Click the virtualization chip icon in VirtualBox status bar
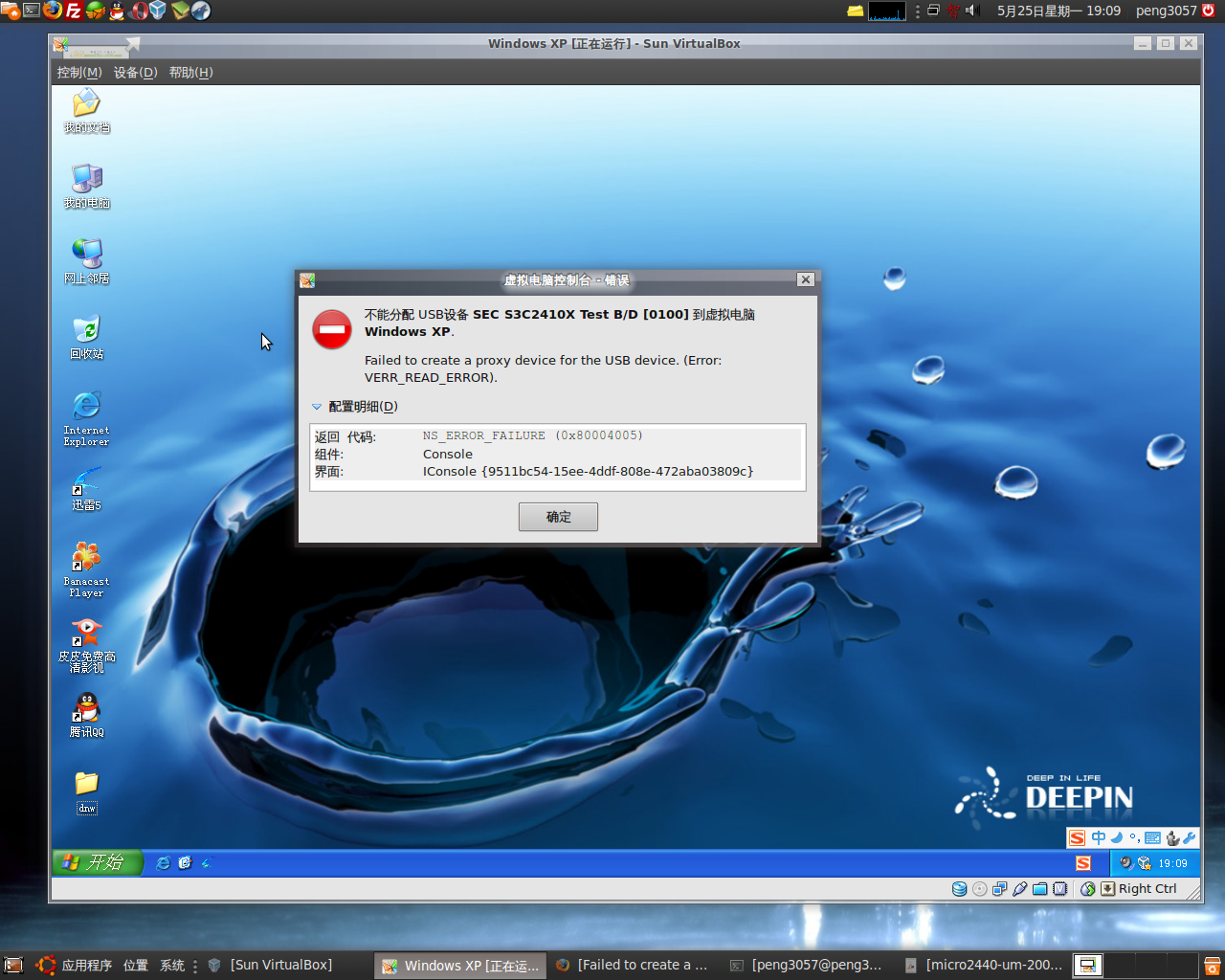The width and height of the screenshot is (1225, 980). [x=1060, y=889]
